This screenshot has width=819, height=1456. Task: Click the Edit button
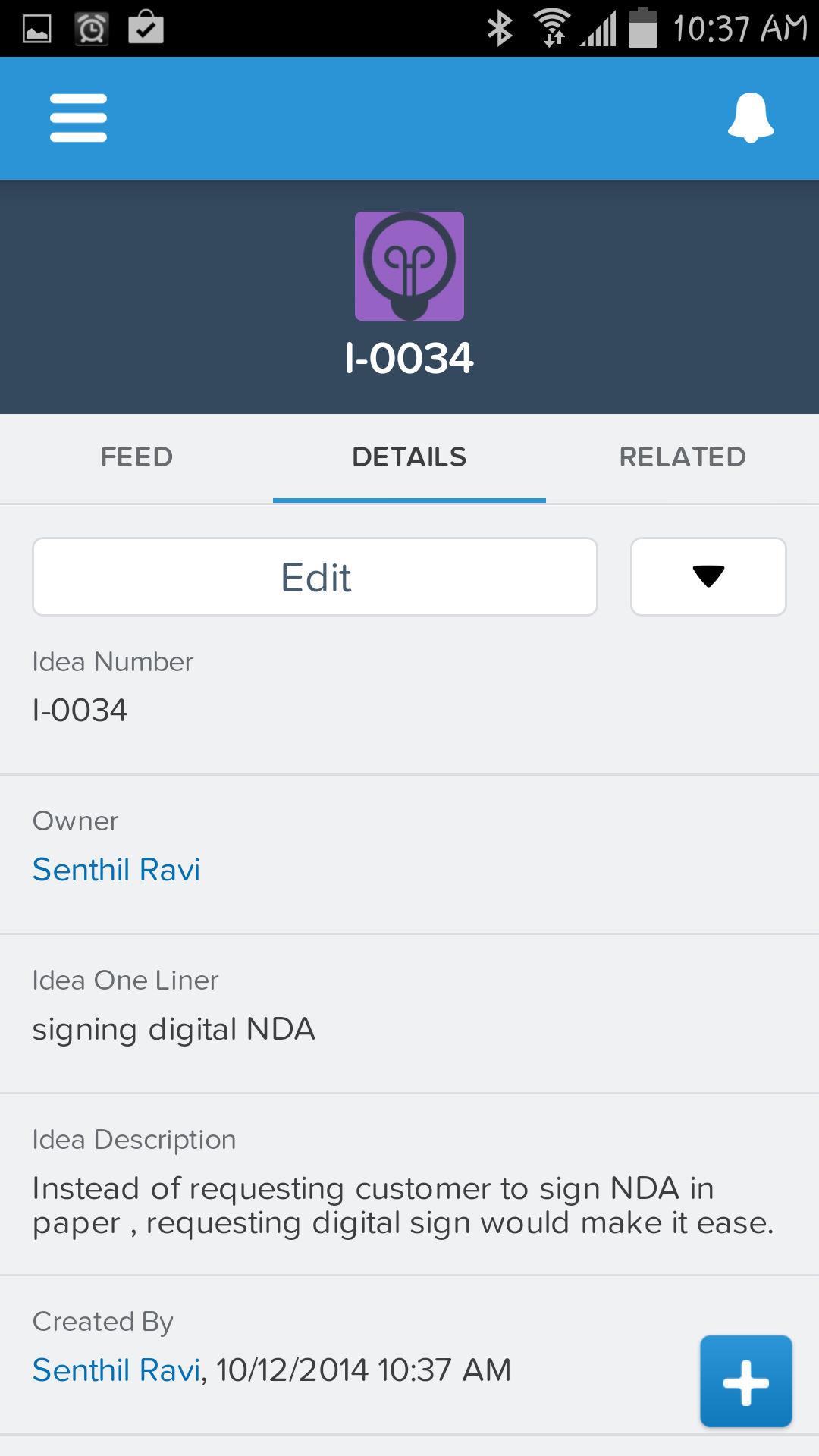click(x=315, y=577)
